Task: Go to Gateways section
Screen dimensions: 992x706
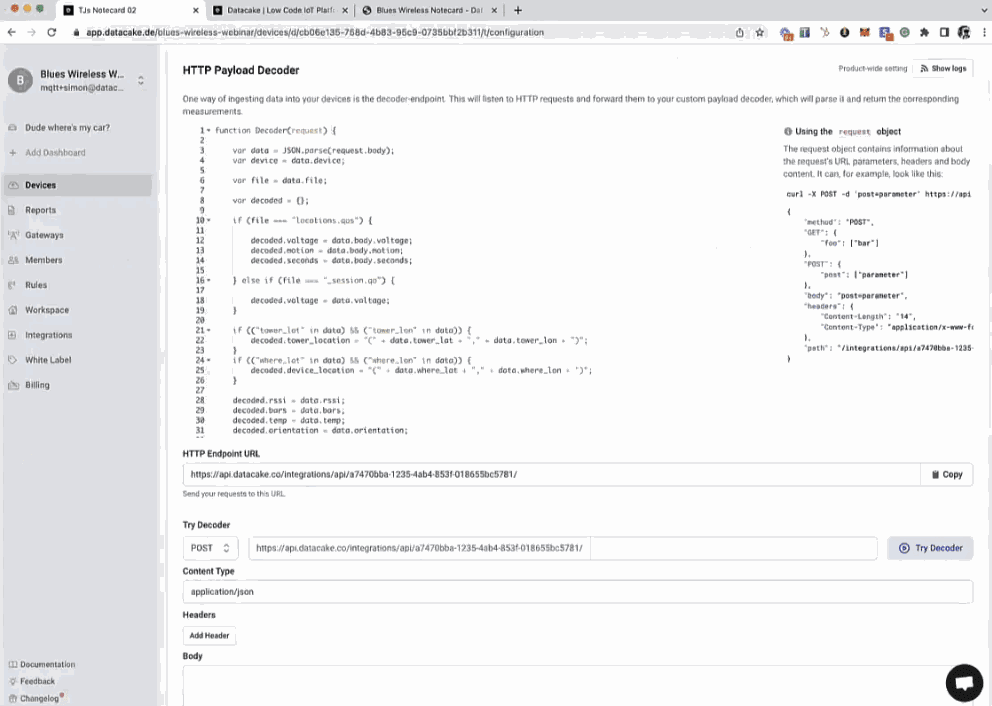Action: point(44,235)
